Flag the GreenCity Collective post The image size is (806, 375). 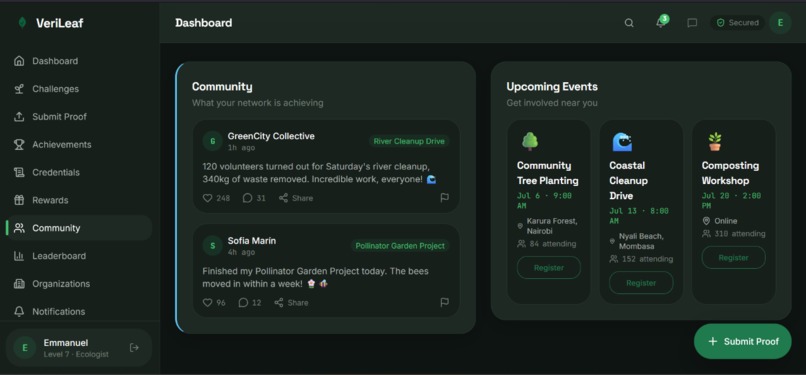pos(445,198)
